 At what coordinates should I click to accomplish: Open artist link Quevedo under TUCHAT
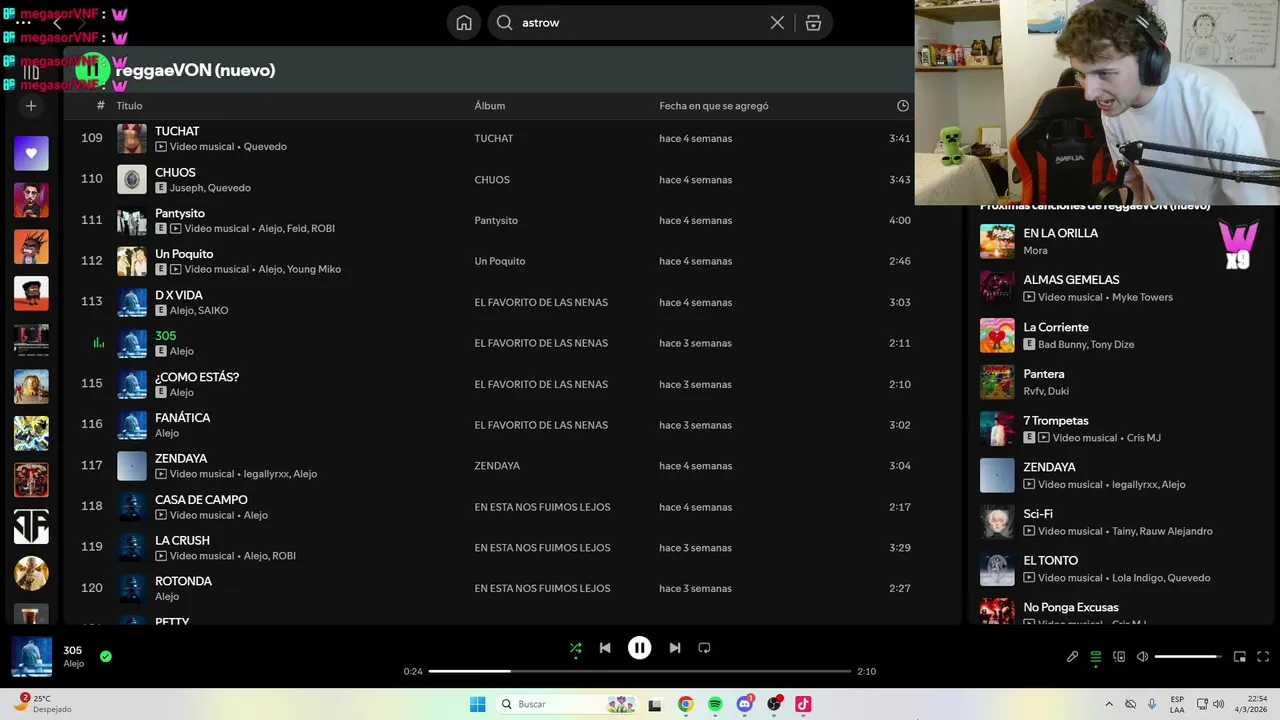click(265, 146)
